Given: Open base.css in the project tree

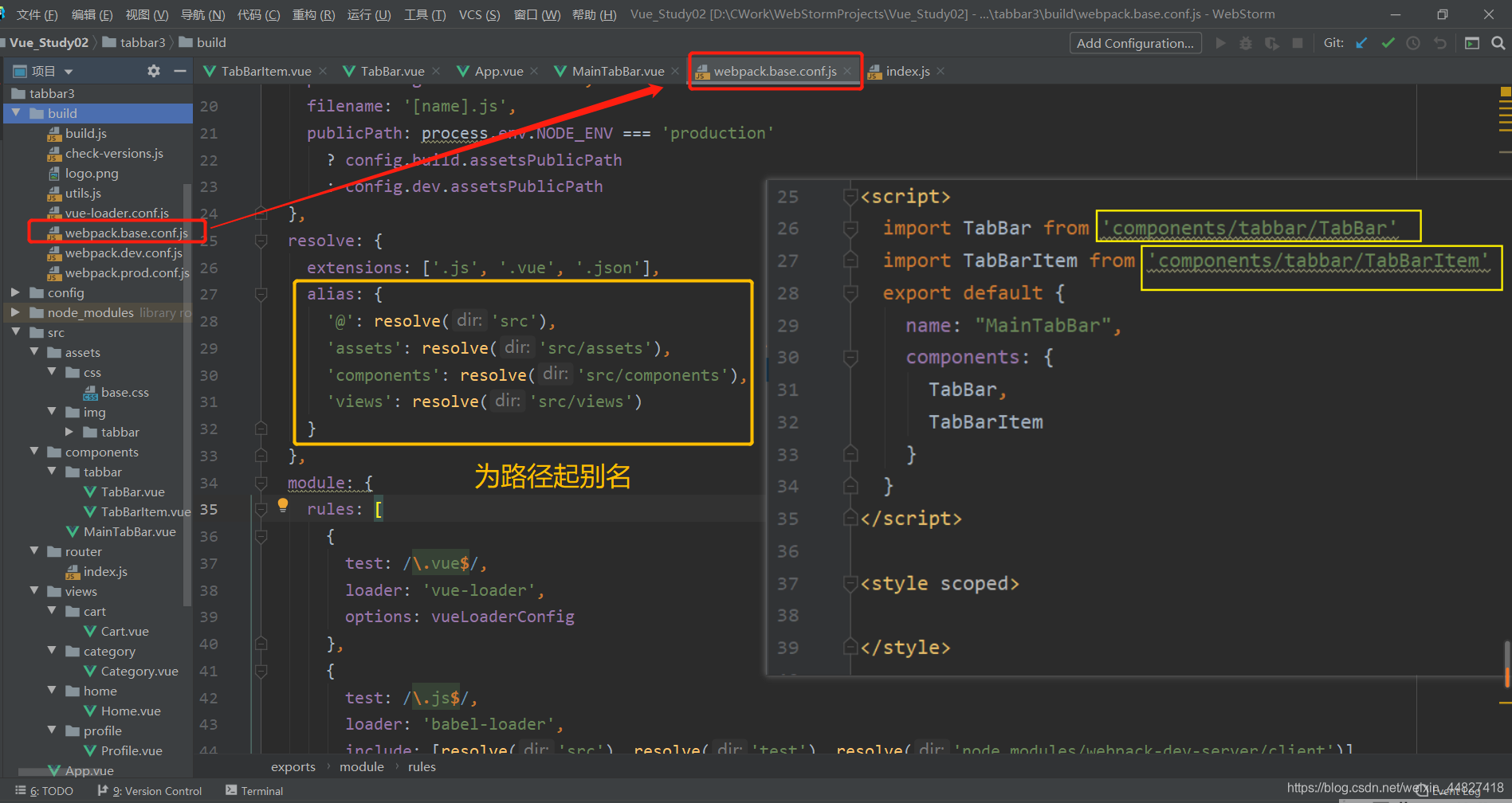Looking at the screenshot, I should click(116, 392).
